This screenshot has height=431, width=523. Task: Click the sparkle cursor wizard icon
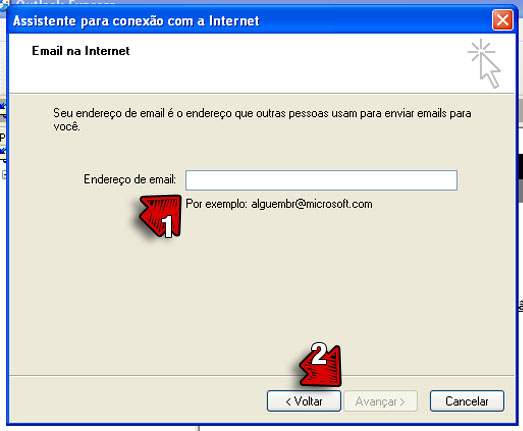coord(484,63)
